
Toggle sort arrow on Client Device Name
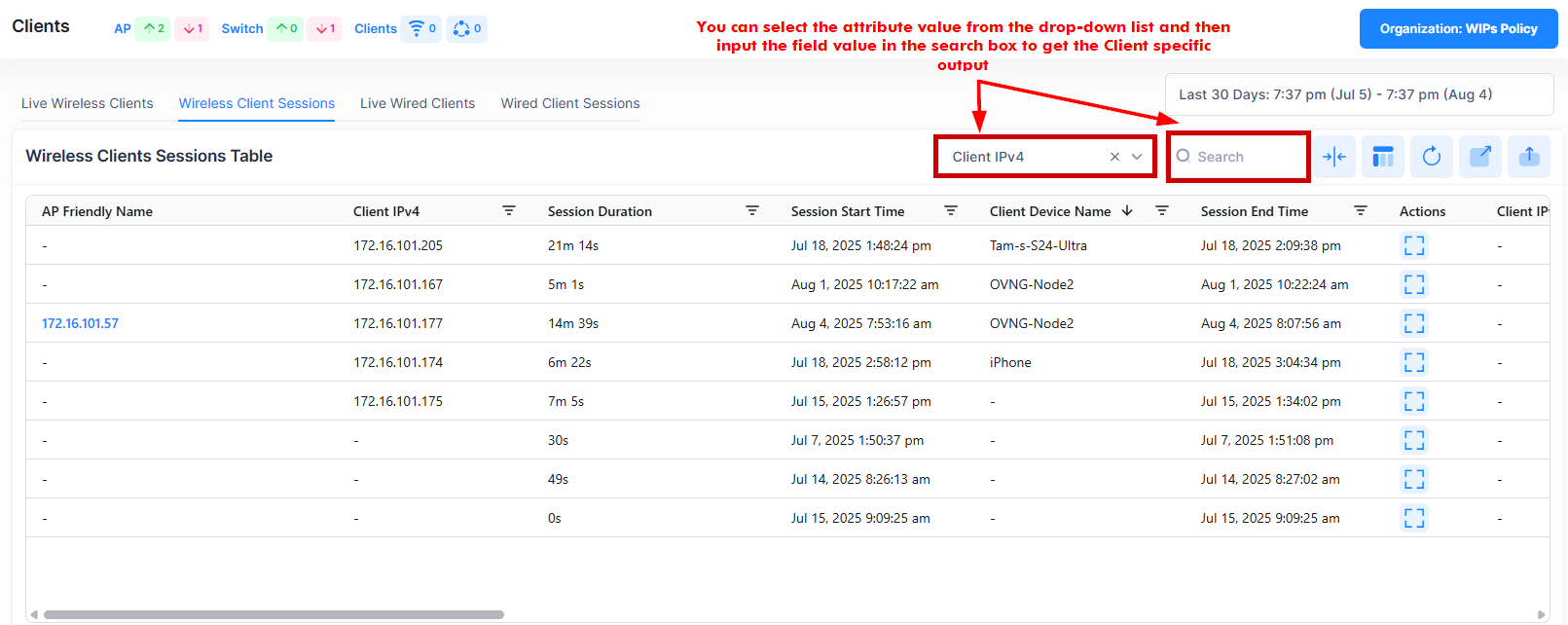click(x=1127, y=210)
